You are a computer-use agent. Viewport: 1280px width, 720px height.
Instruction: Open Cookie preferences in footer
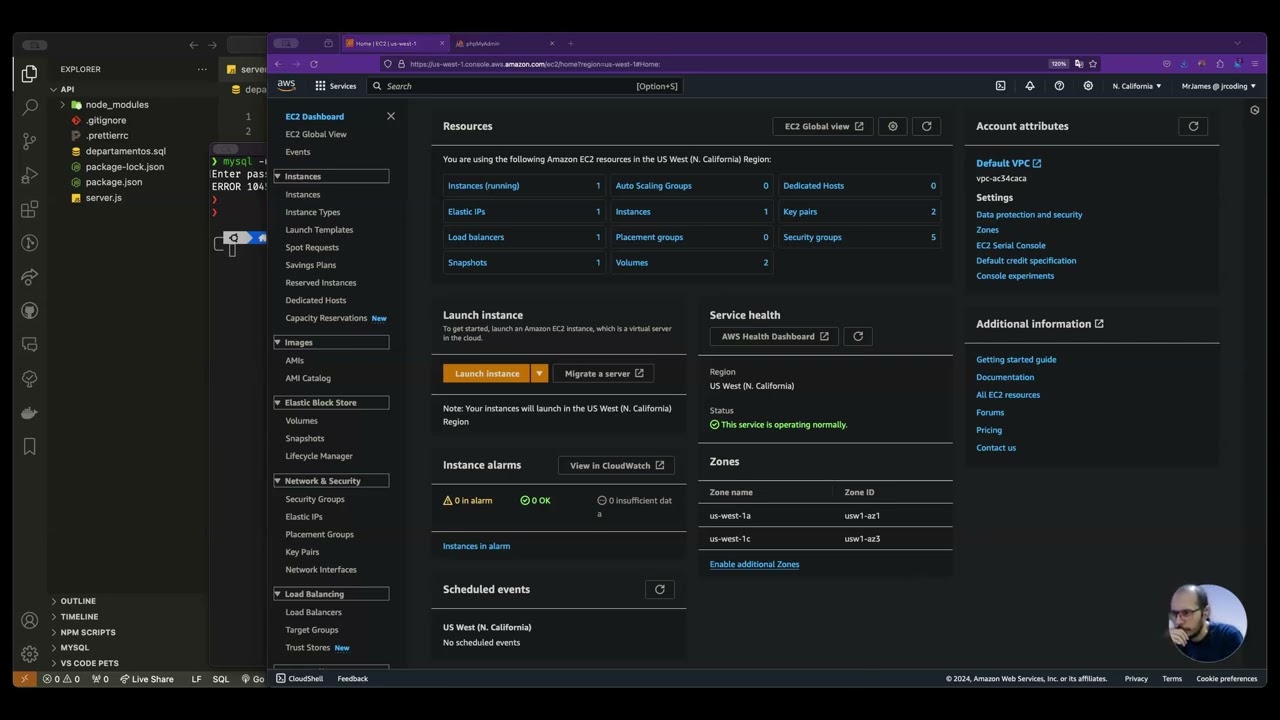(x=1227, y=678)
